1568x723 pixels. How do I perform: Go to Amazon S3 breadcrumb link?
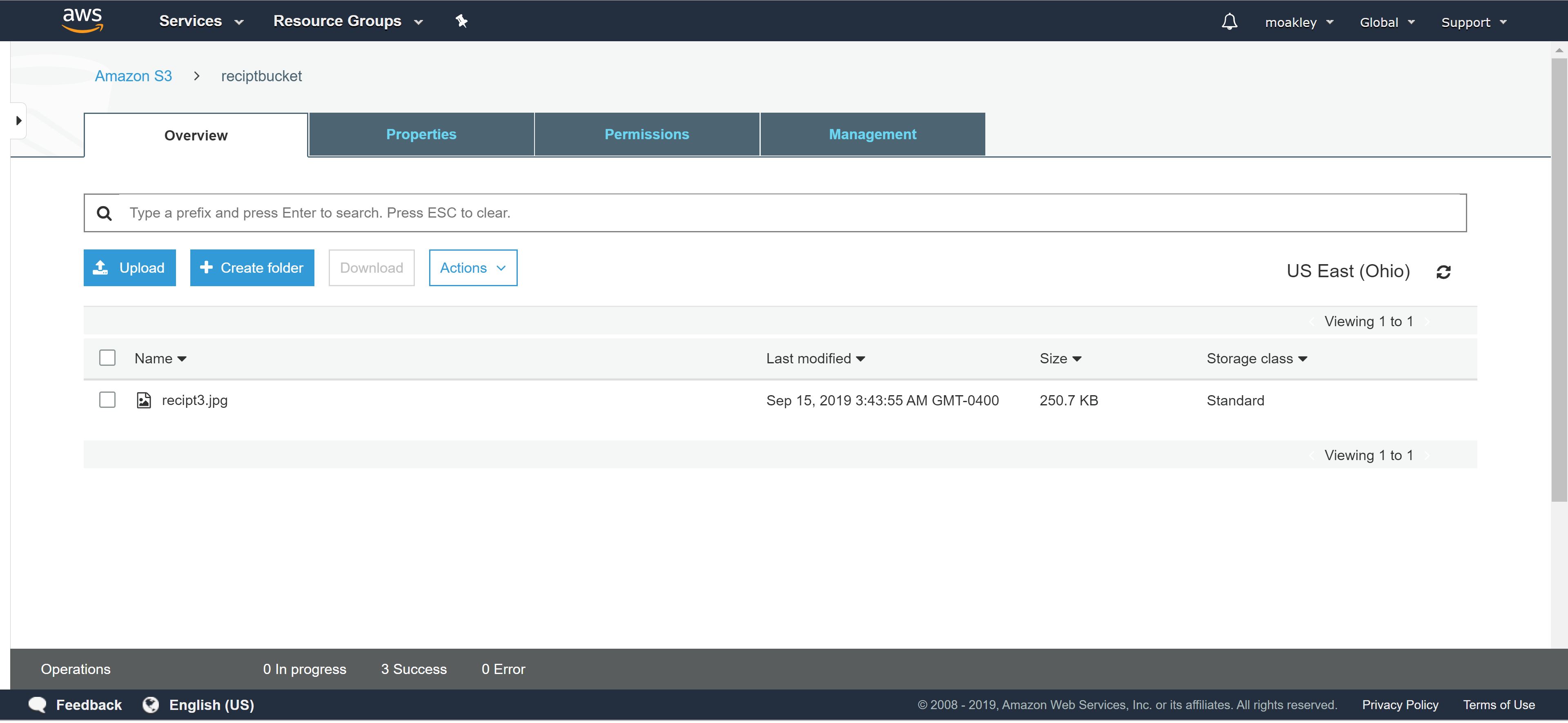tap(133, 76)
